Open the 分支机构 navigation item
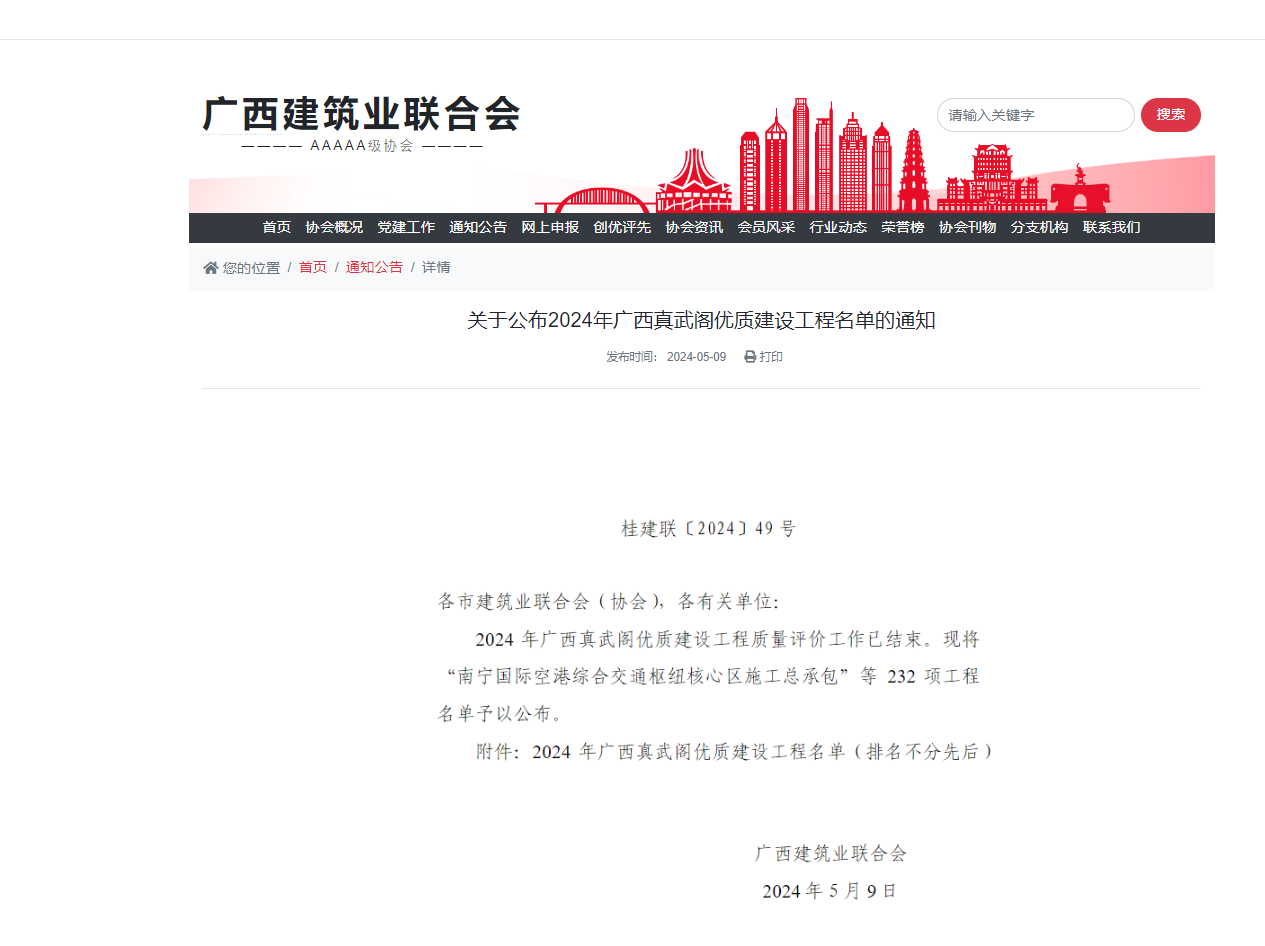 1039,228
